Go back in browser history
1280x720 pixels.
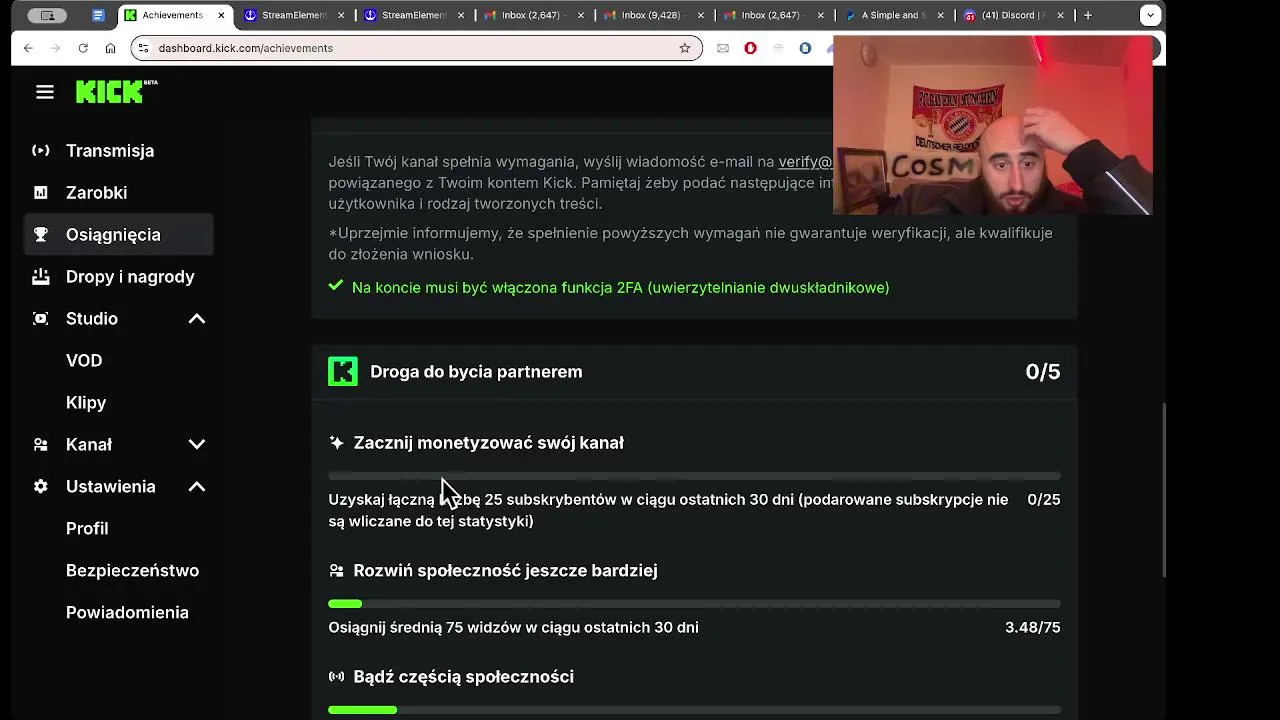click(28, 48)
